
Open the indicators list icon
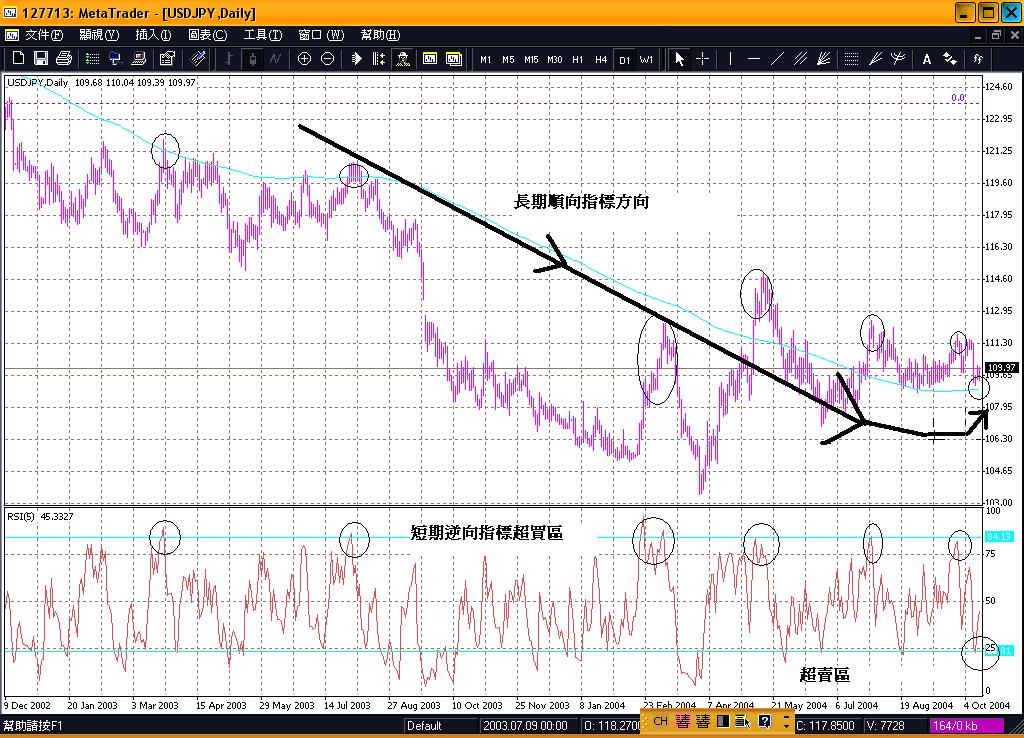[x=978, y=59]
